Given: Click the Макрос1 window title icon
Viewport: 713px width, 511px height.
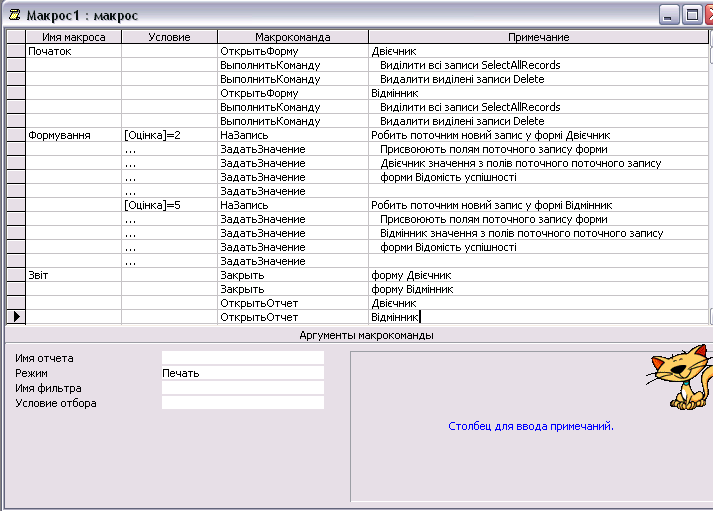Looking at the screenshot, I should (x=15, y=15).
